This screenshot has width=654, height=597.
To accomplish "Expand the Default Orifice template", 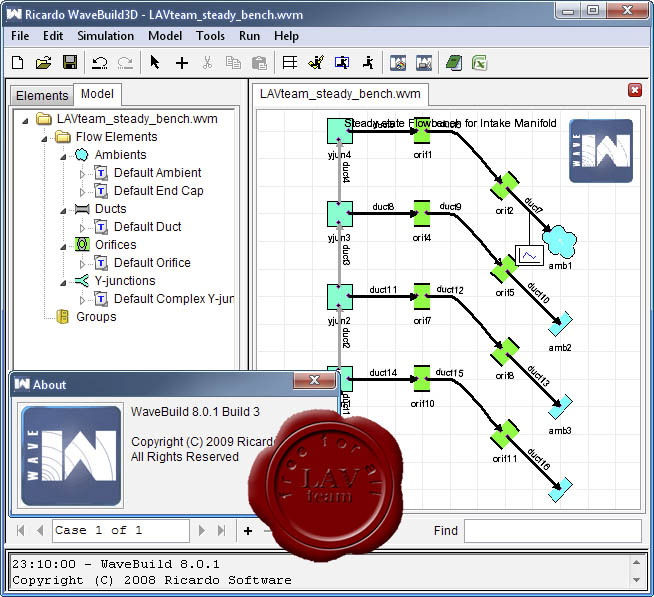I will [x=82, y=264].
